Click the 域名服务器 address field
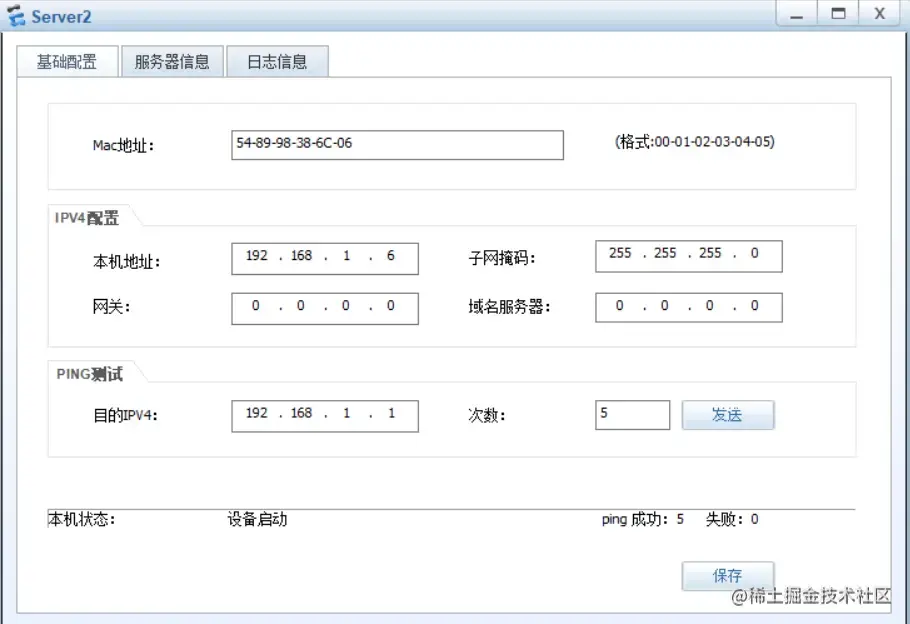 tap(688, 307)
